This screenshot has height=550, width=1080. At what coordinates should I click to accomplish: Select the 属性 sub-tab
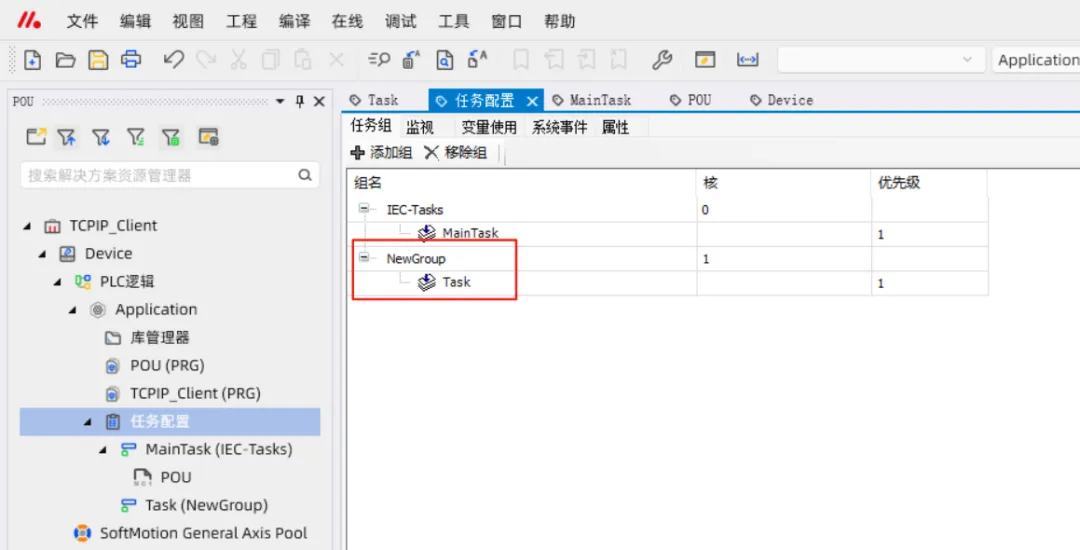click(615, 127)
